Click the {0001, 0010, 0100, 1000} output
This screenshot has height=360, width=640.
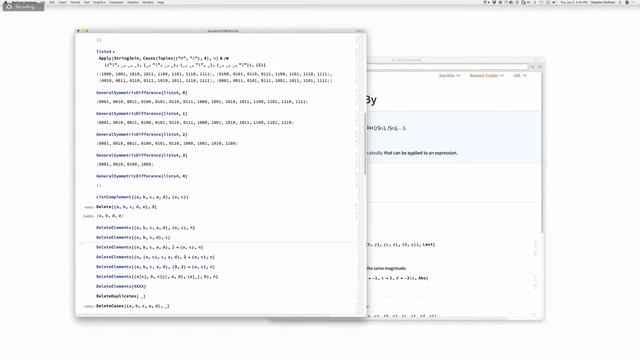125,164
